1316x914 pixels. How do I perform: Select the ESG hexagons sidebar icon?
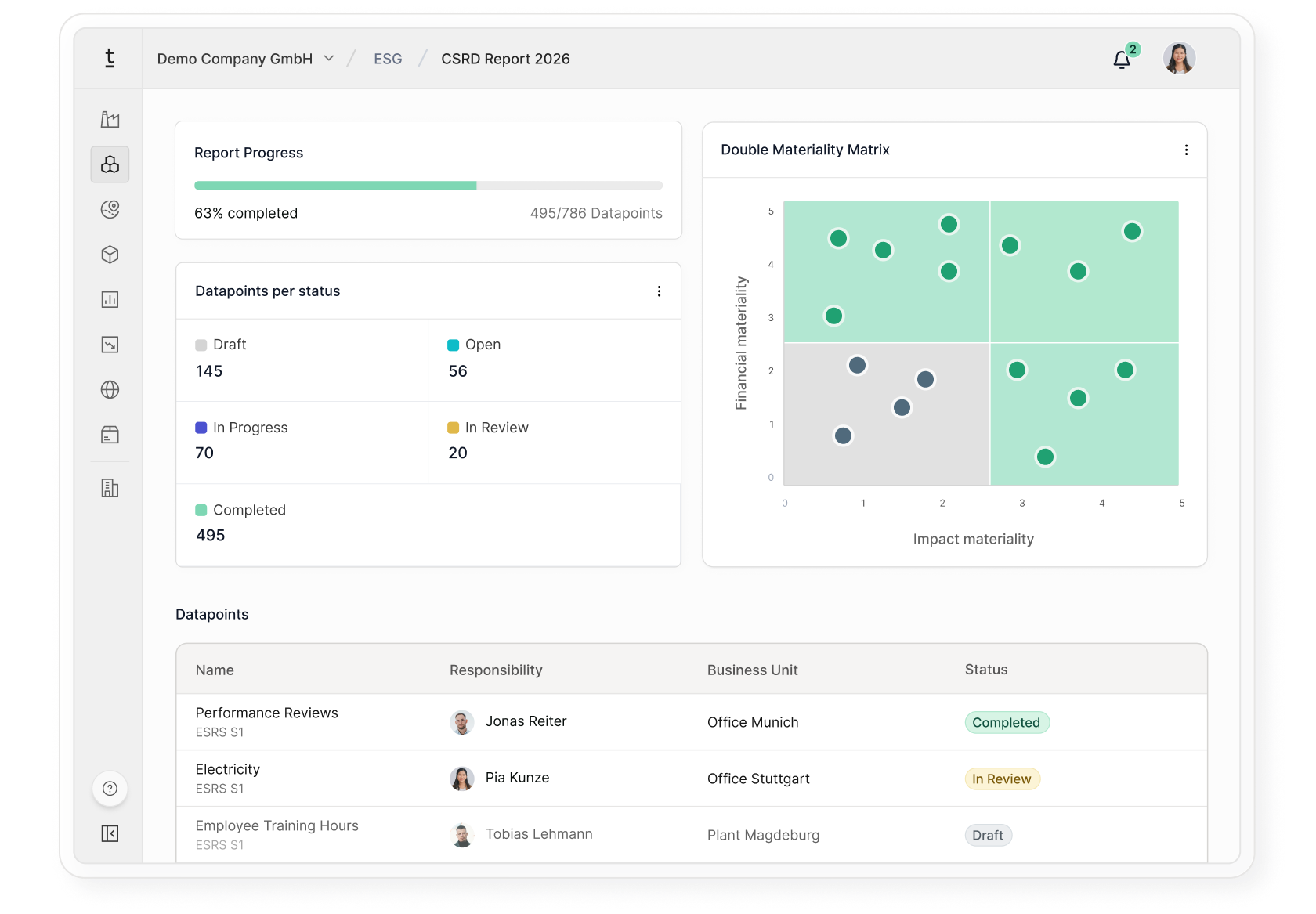tap(110, 164)
